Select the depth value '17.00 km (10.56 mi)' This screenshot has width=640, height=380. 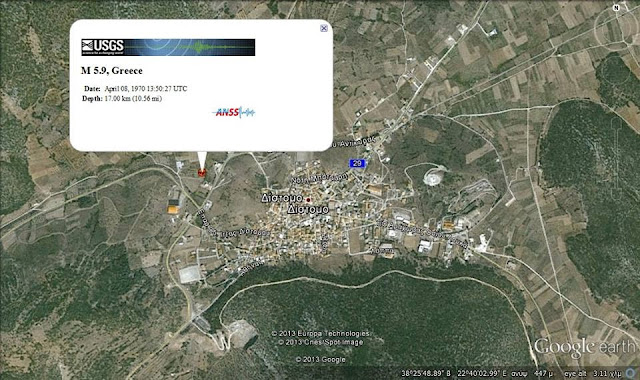click(133, 98)
